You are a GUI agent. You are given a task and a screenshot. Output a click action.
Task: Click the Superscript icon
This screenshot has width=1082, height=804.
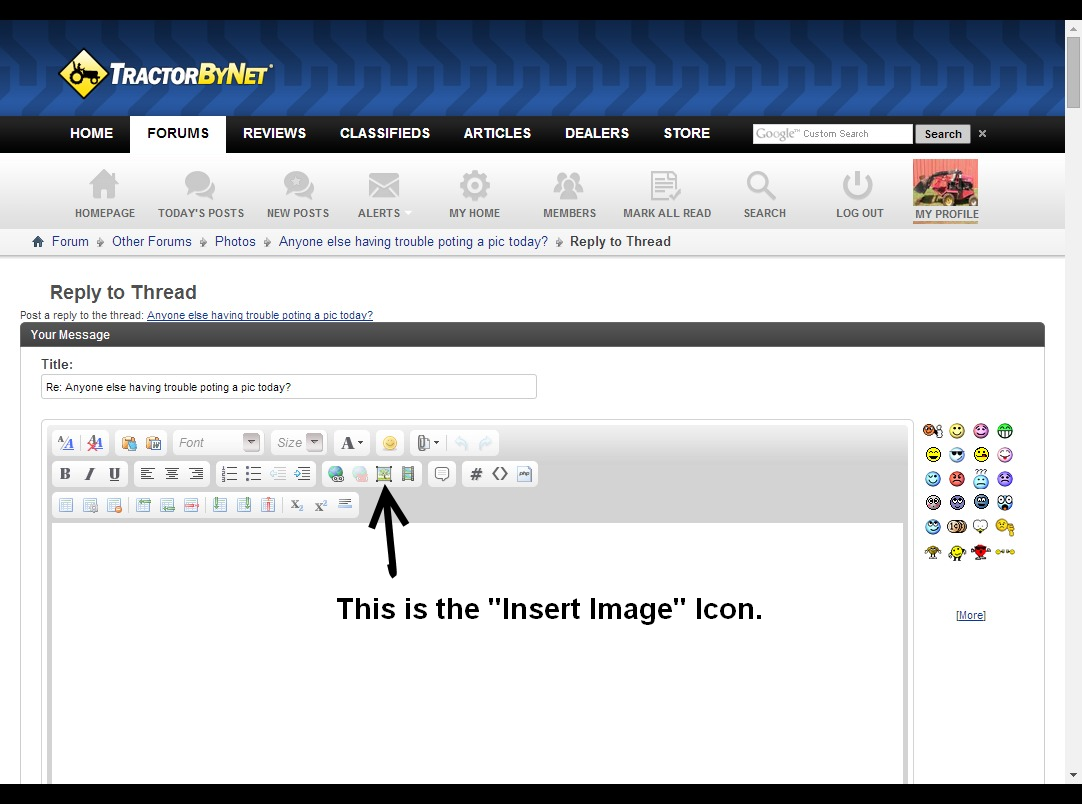321,505
